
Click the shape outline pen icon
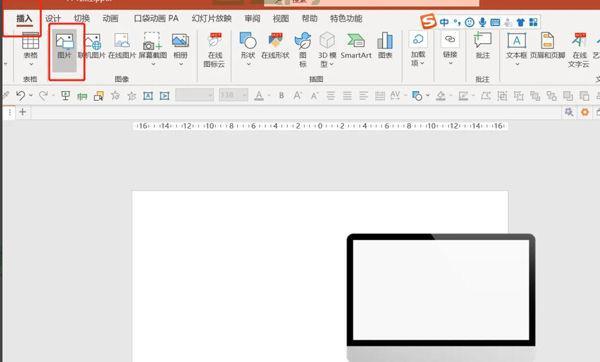(463, 96)
